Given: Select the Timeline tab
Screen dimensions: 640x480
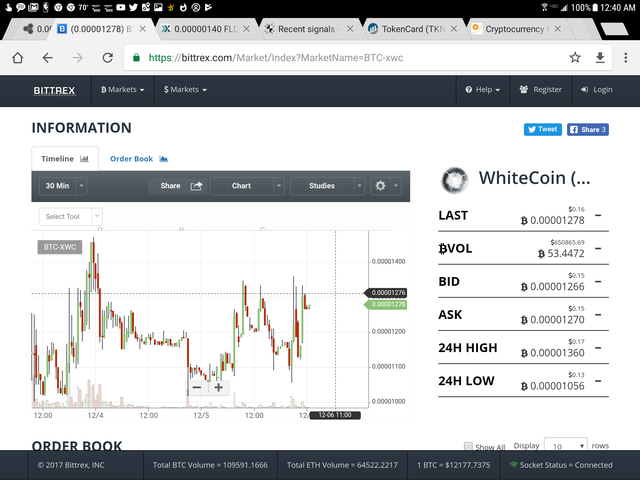Looking at the screenshot, I should point(65,159).
